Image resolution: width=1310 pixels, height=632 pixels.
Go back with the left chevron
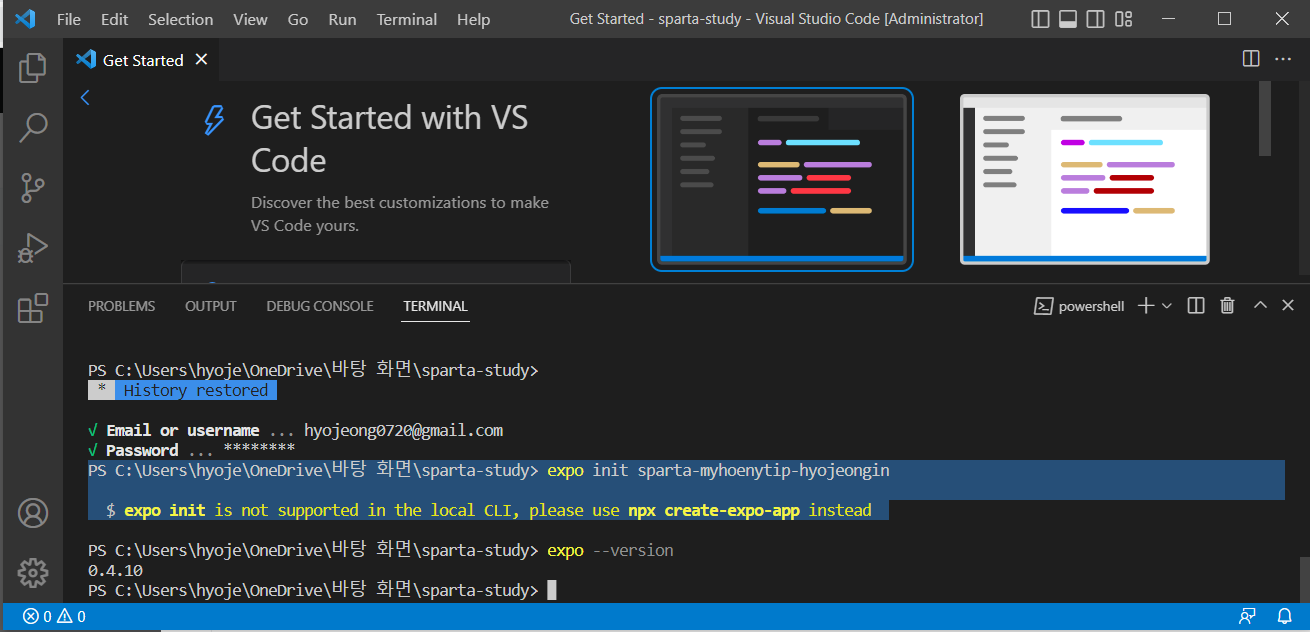[85, 97]
